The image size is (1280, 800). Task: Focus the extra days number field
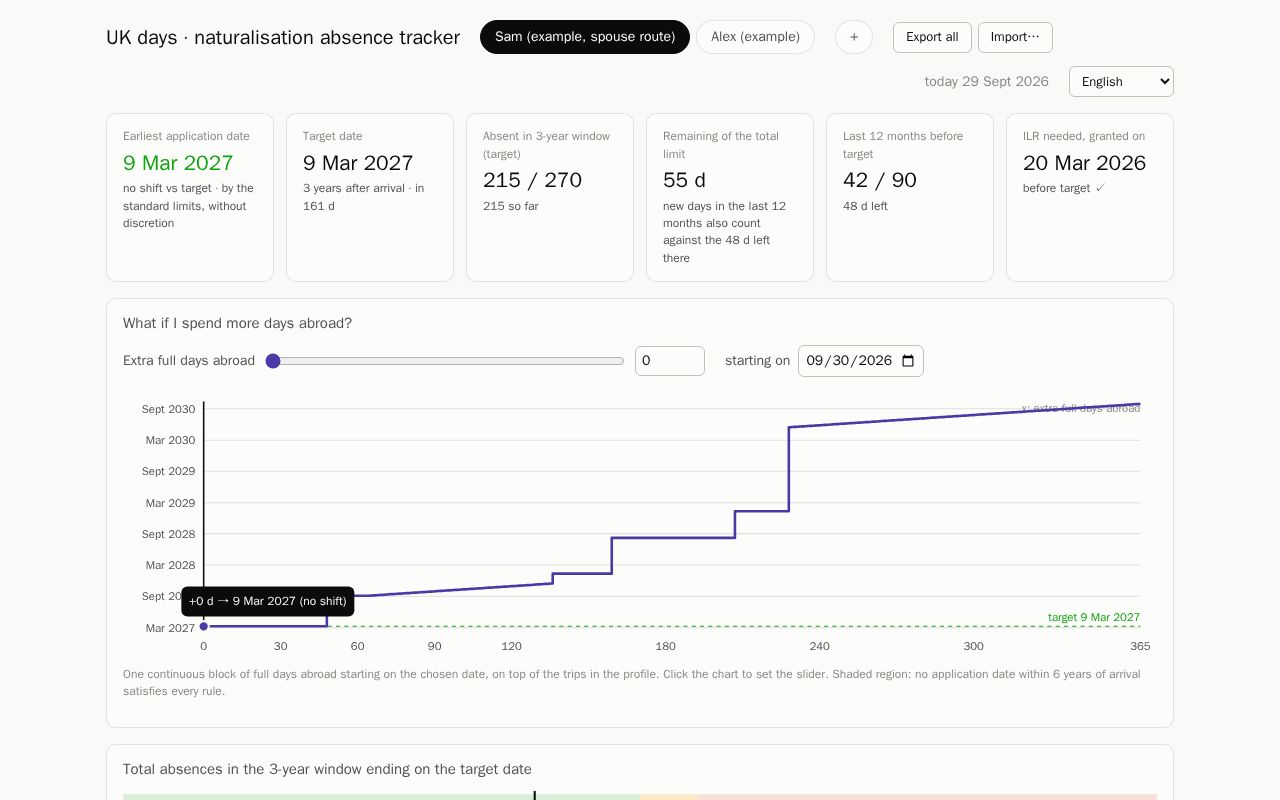point(670,361)
